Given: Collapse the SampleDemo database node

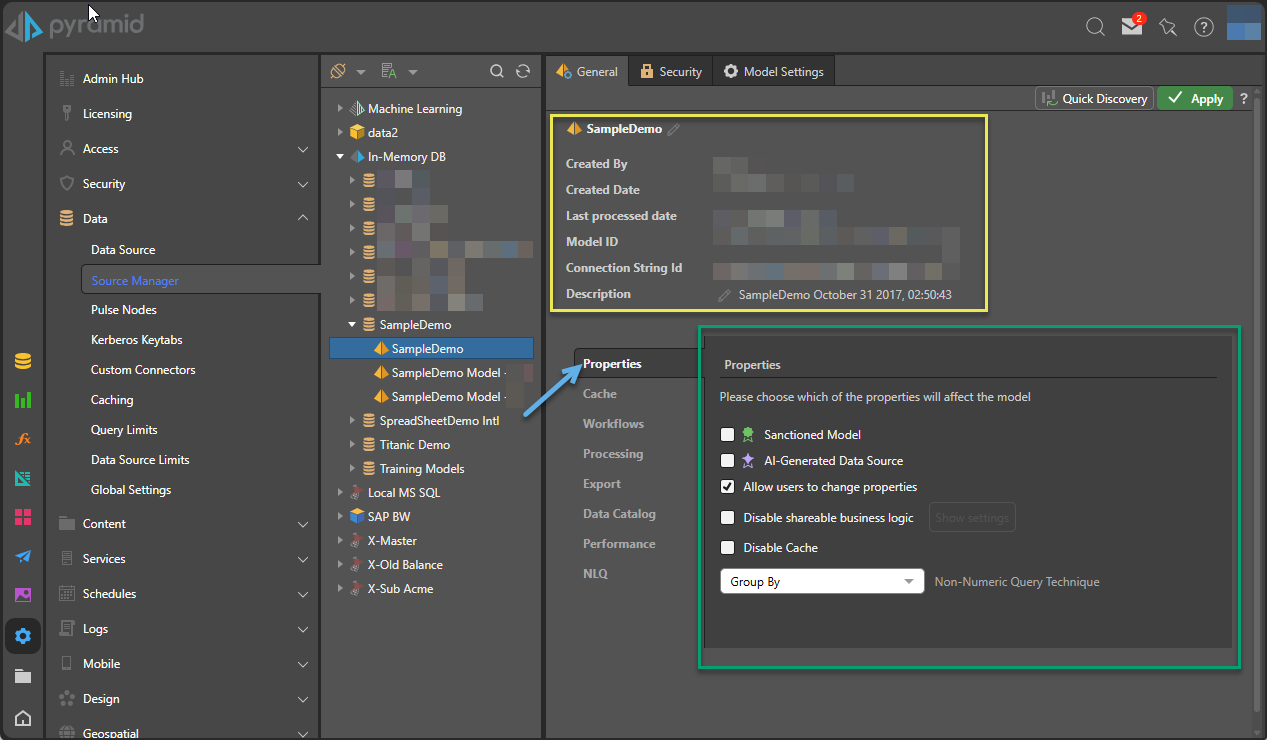Looking at the screenshot, I should click(x=352, y=325).
